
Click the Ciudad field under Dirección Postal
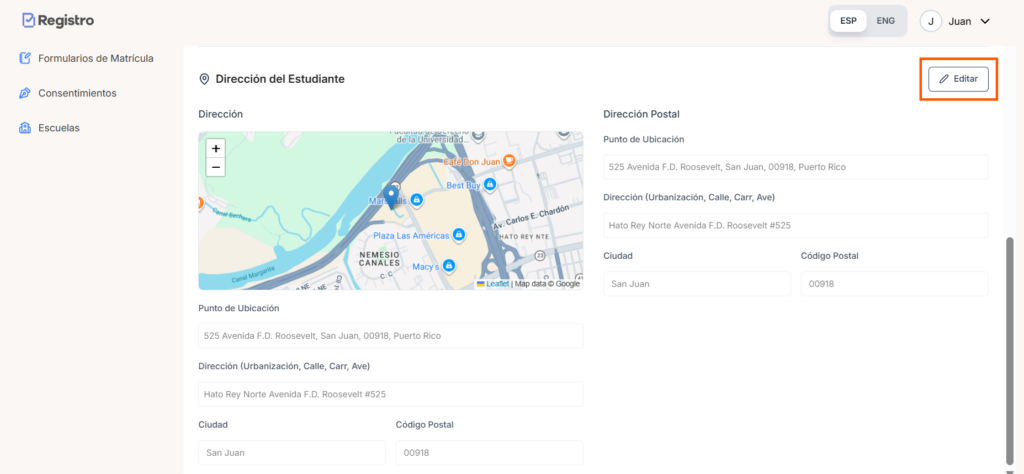[697, 284]
